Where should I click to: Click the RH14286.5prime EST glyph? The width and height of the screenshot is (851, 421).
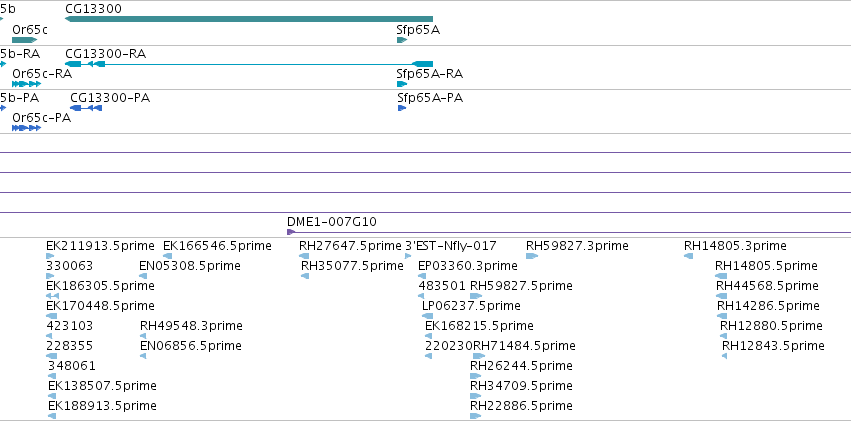(x=722, y=316)
